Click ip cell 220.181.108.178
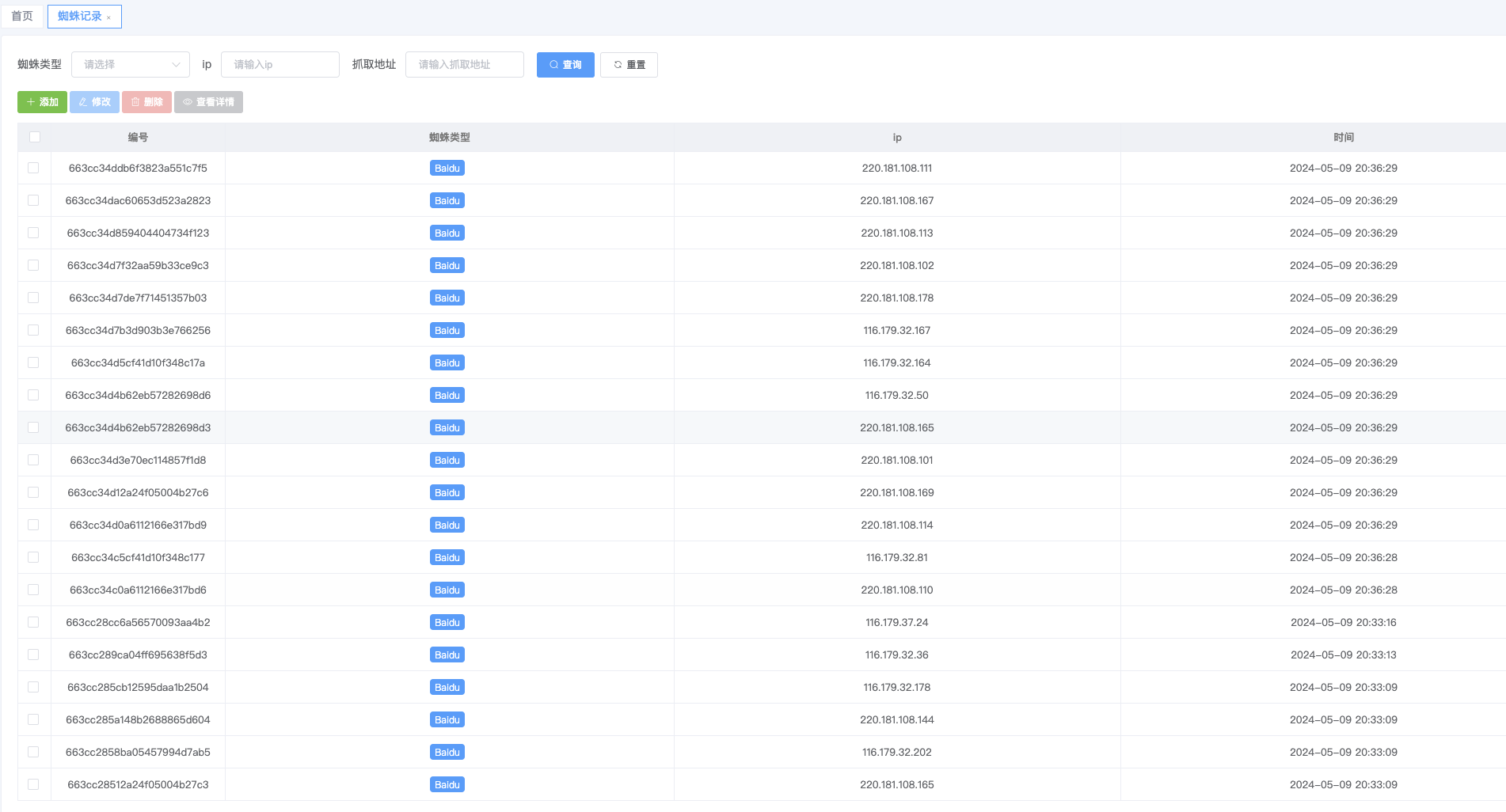 click(x=897, y=298)
